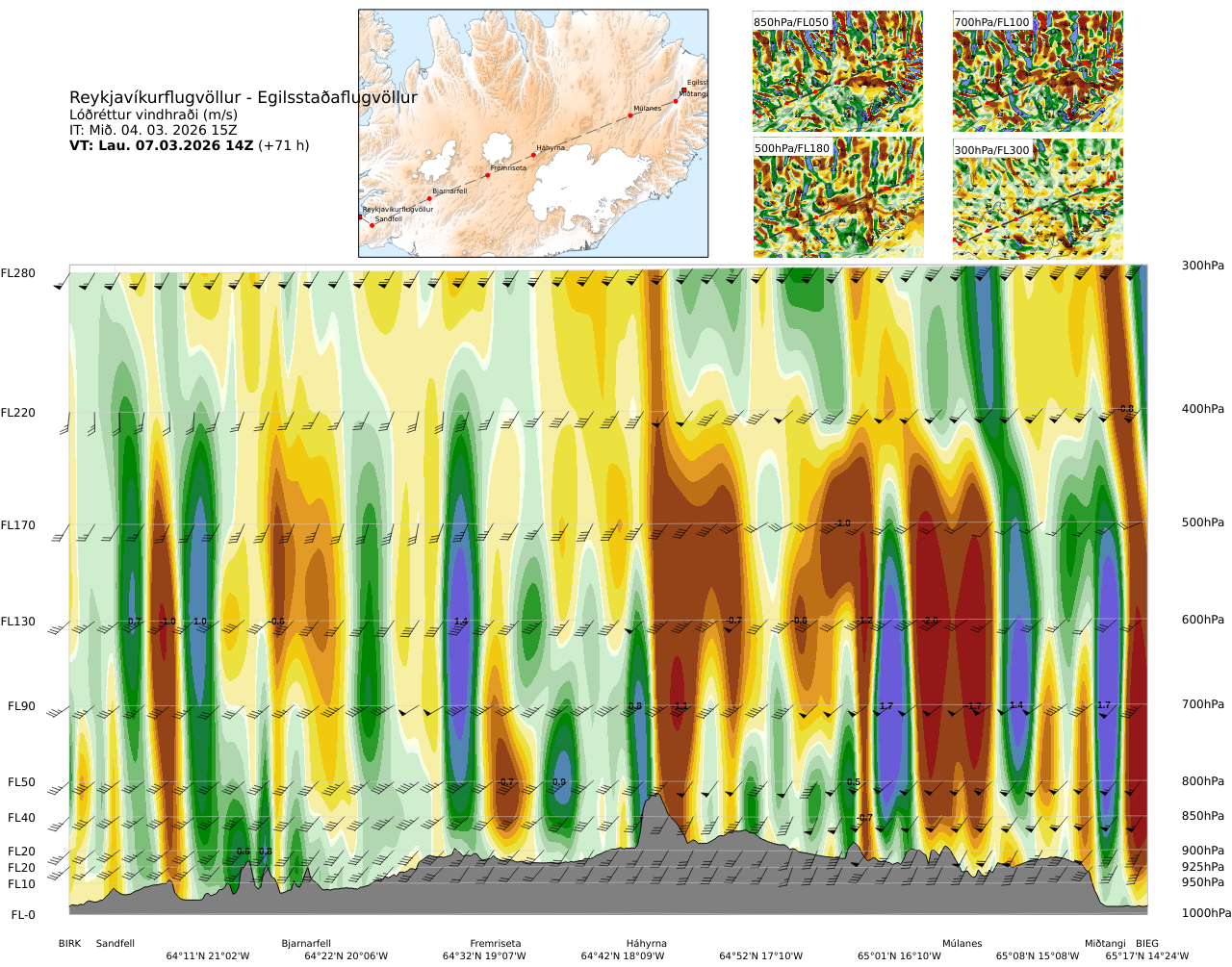Click the 1.1 contour value in the chart

[x=681, y=706]
